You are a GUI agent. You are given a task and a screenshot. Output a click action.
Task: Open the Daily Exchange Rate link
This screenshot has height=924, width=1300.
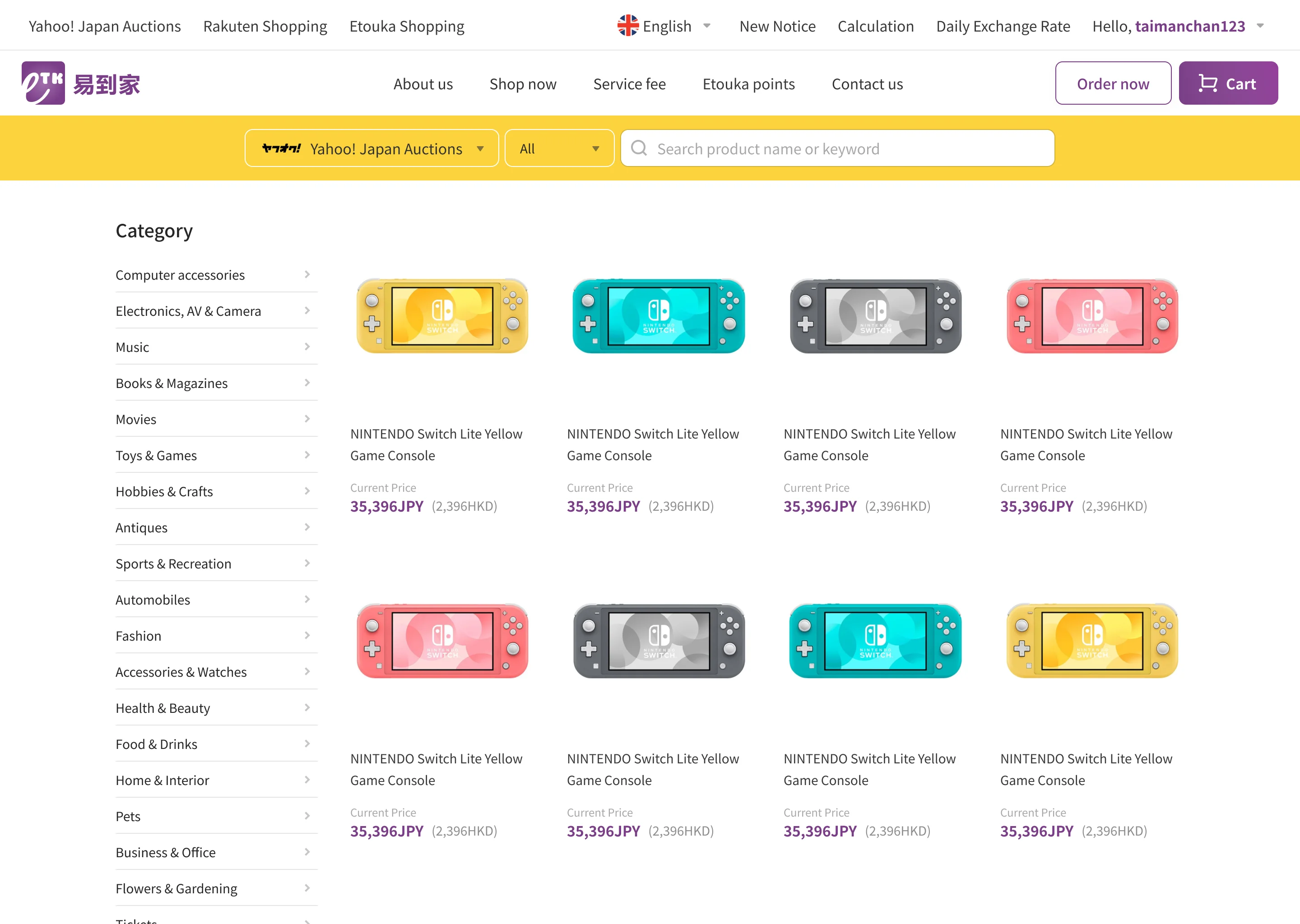(1003, 26)
